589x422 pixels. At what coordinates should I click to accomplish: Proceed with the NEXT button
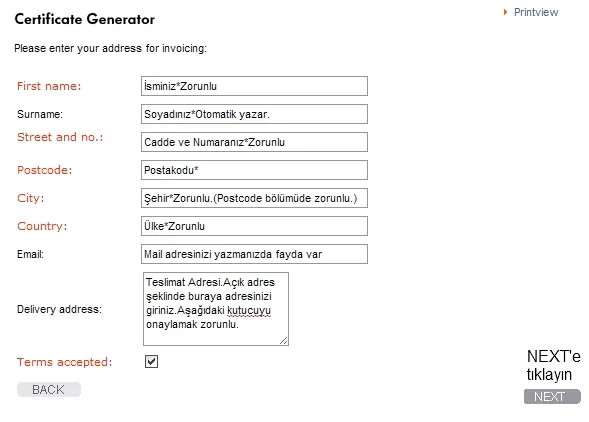tap(552, 396)
